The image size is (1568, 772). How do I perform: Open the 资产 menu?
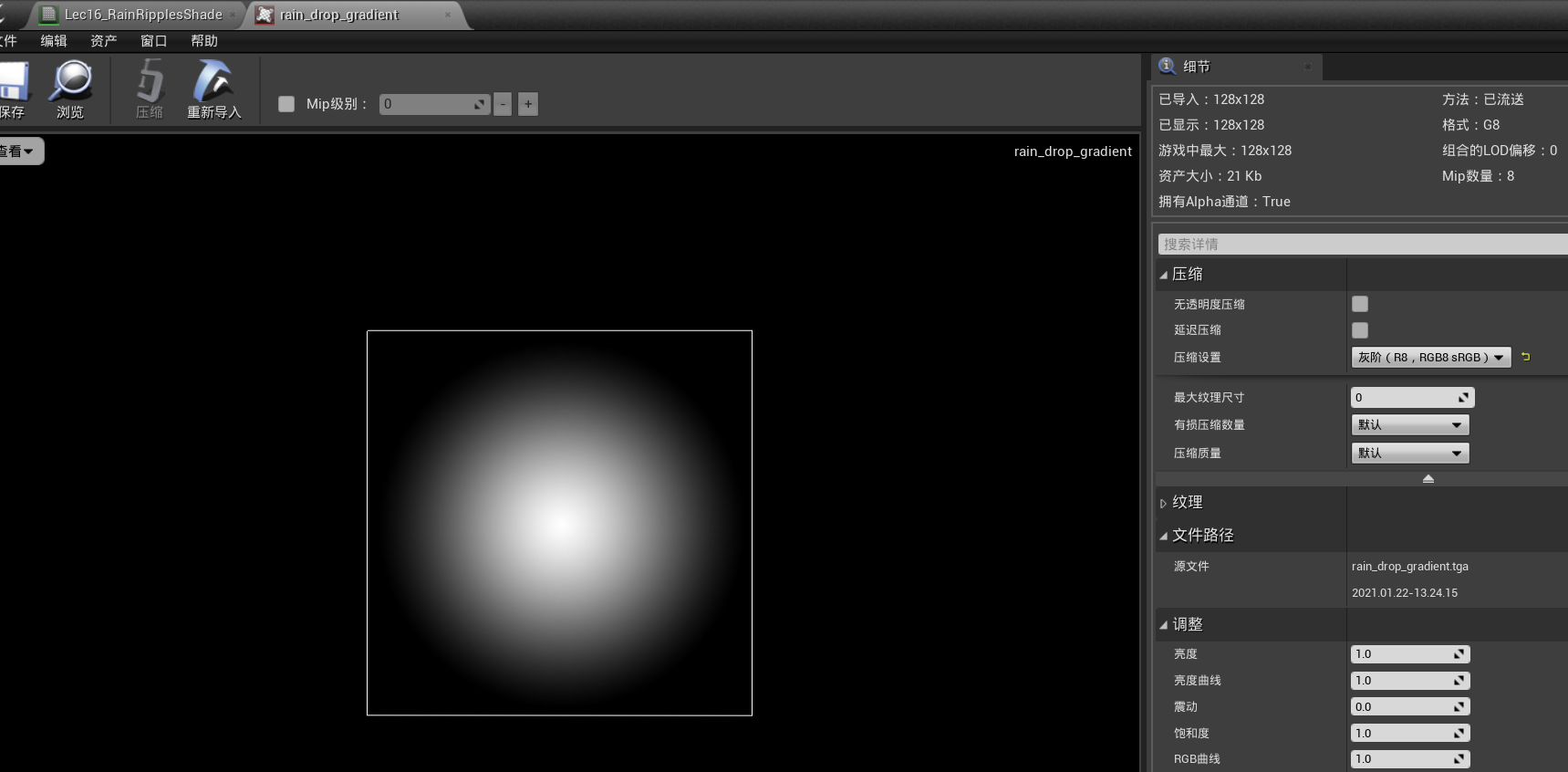click(104, 41)
